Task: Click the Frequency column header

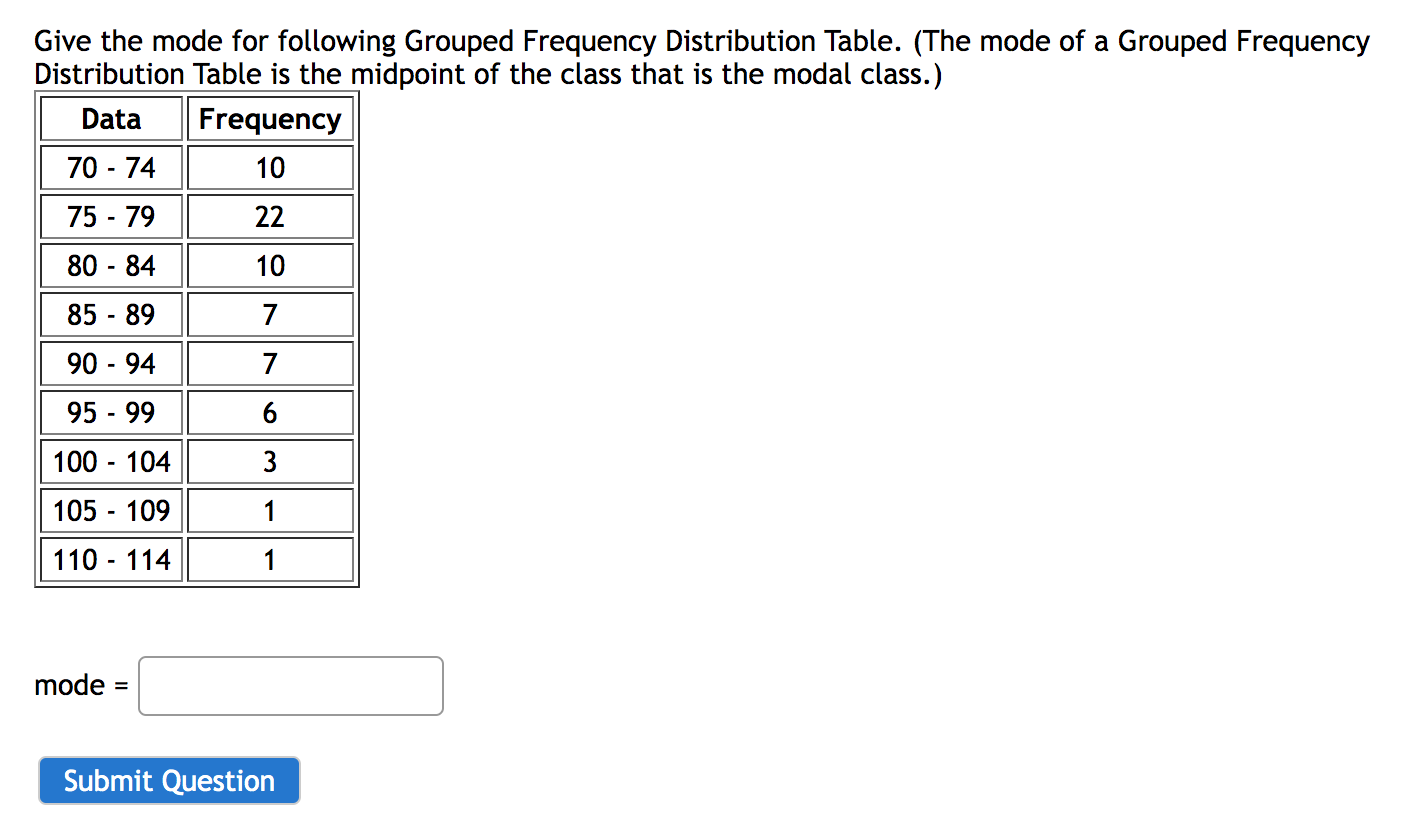Action: (270, 118)
